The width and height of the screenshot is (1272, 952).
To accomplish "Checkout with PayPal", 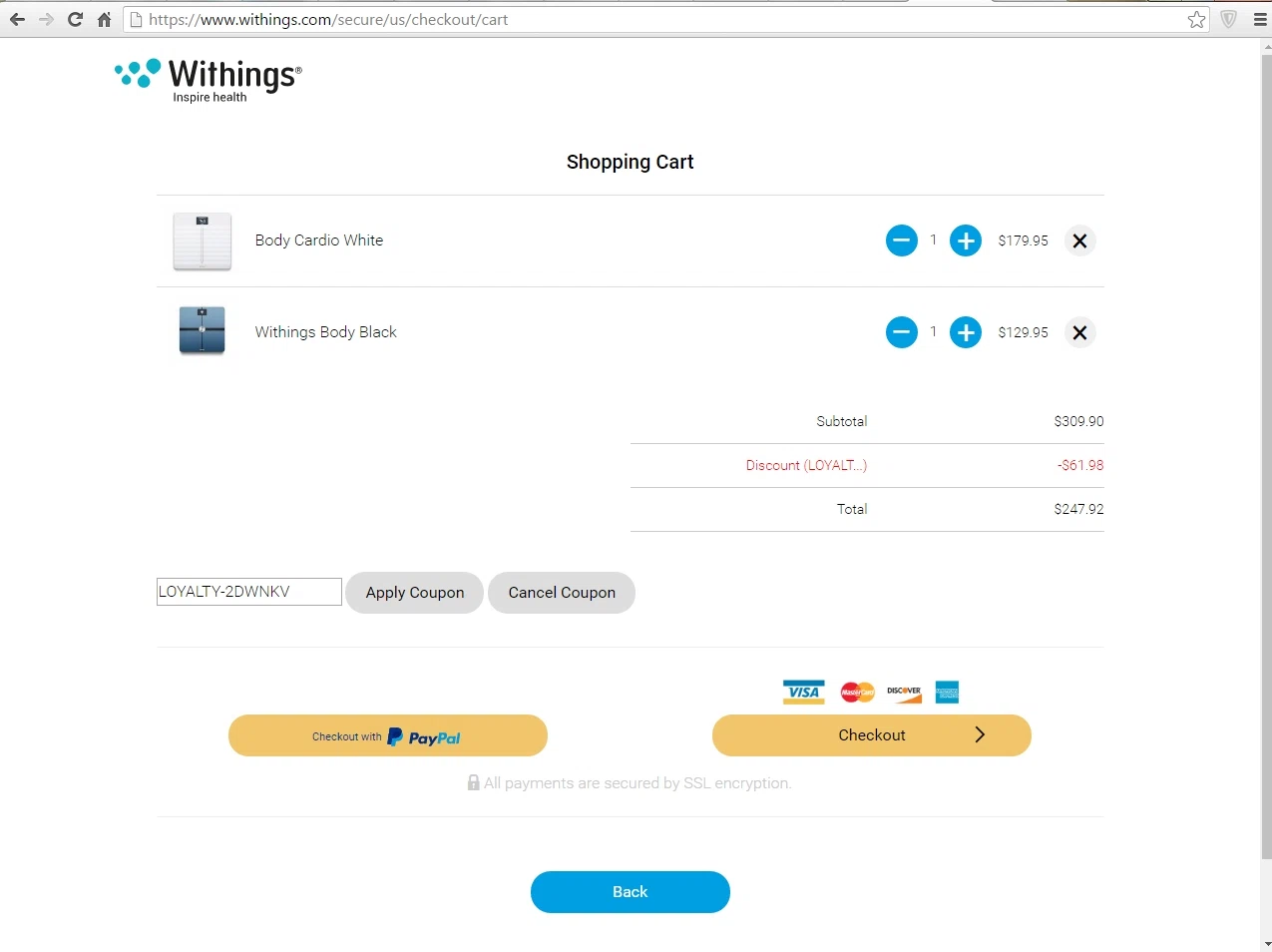I will point(388,735).
